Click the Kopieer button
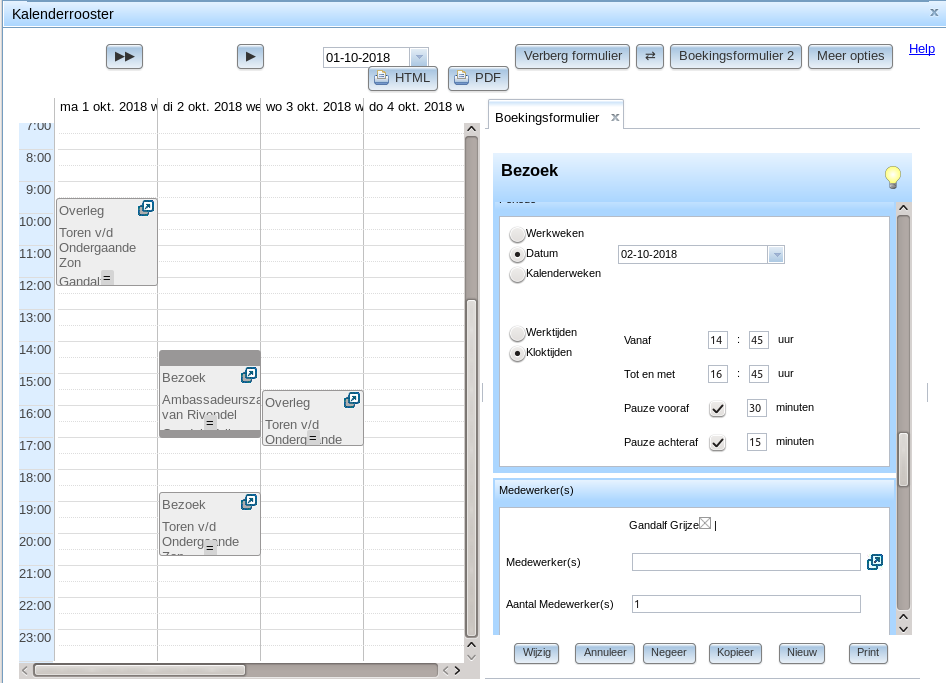The image size is (946, 683). [x=735, y=653]
